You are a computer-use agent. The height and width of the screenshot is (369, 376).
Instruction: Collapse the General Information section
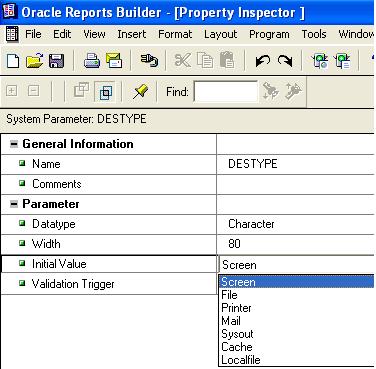[14, 144]
